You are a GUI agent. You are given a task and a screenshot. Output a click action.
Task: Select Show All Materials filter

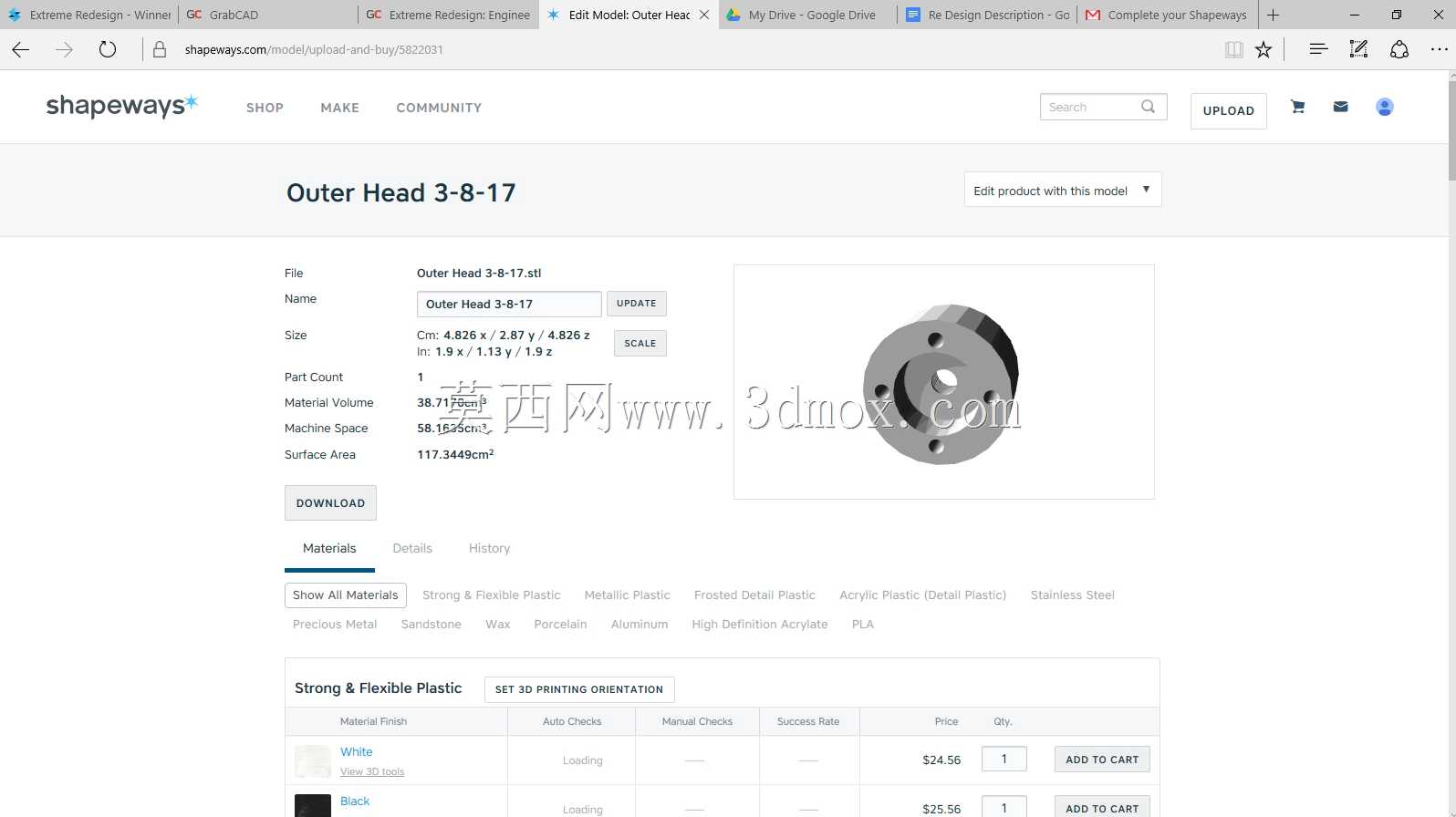pos(346,595)
